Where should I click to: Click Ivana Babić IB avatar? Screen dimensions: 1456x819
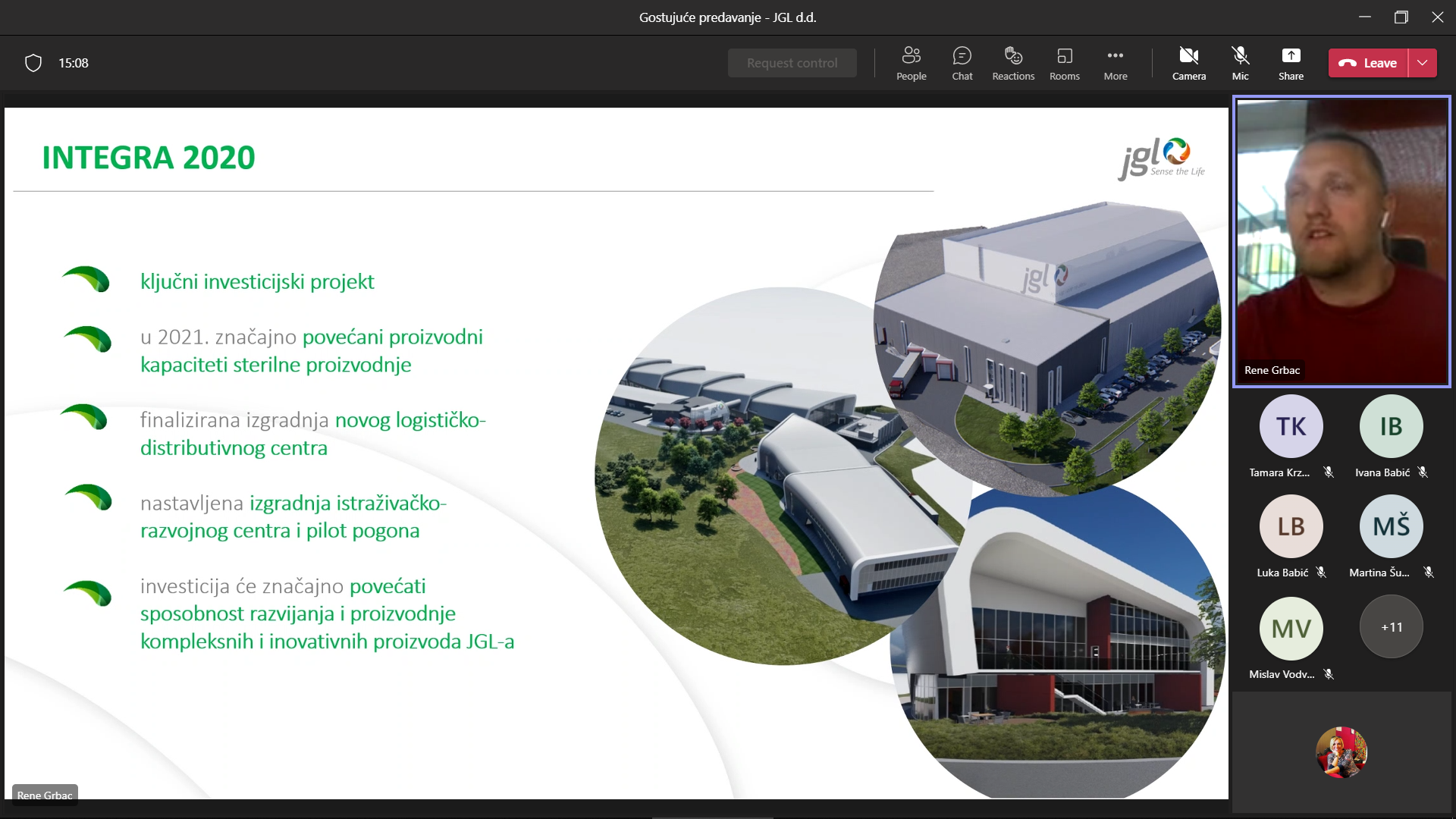click(1391, 426)
